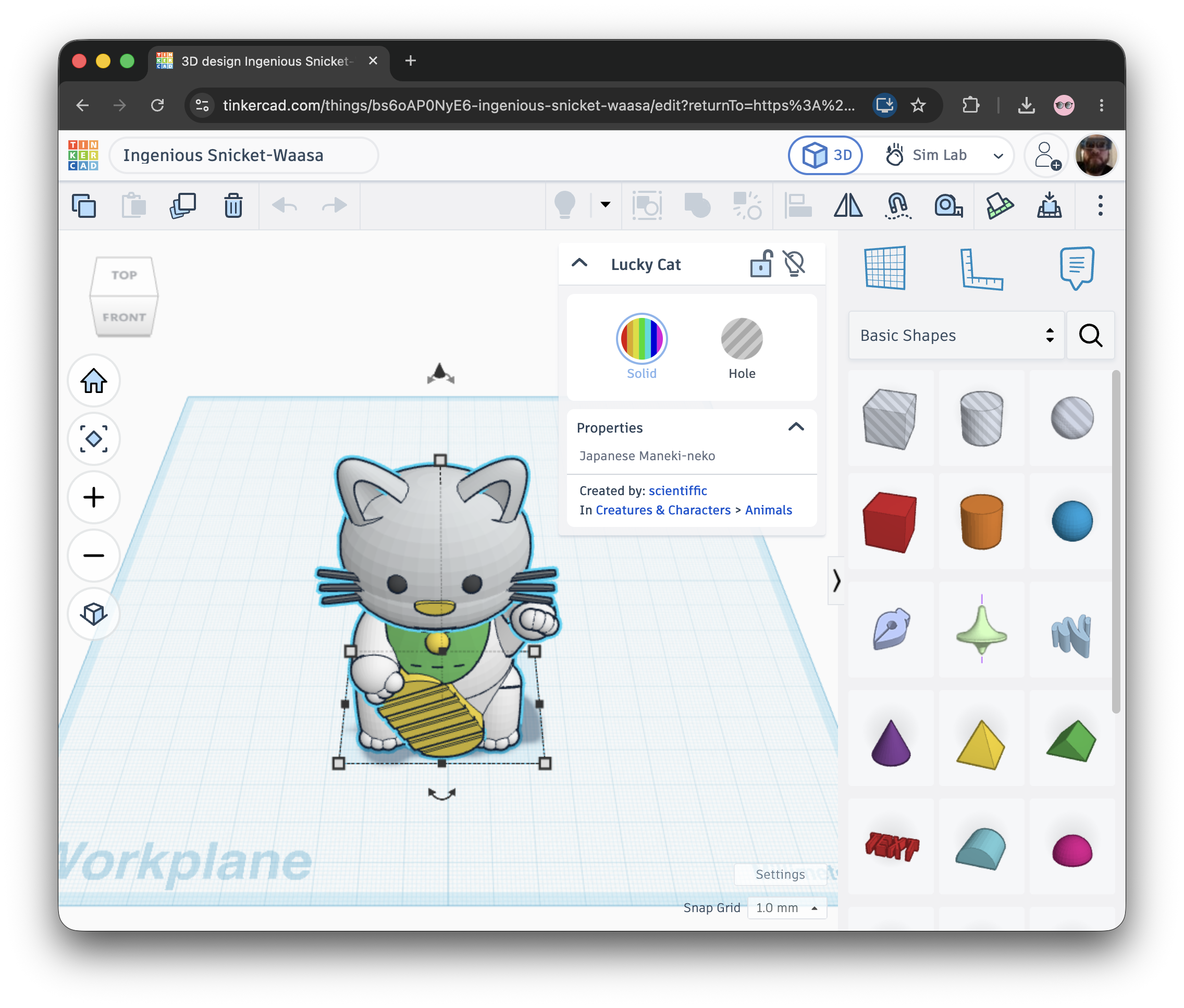Viewport: 1184px width, 1008px height.
Task: Toggle the lock on Lucky Cat
Action: coord(761,264)
